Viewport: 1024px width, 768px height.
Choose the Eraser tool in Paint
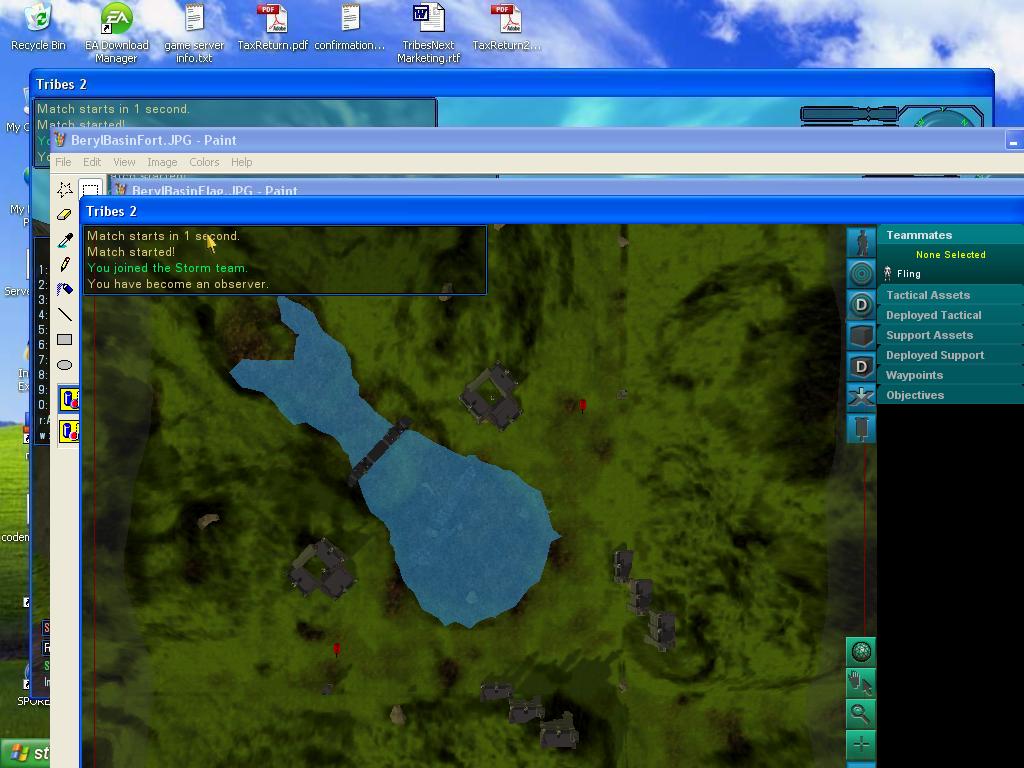(65, 214)
